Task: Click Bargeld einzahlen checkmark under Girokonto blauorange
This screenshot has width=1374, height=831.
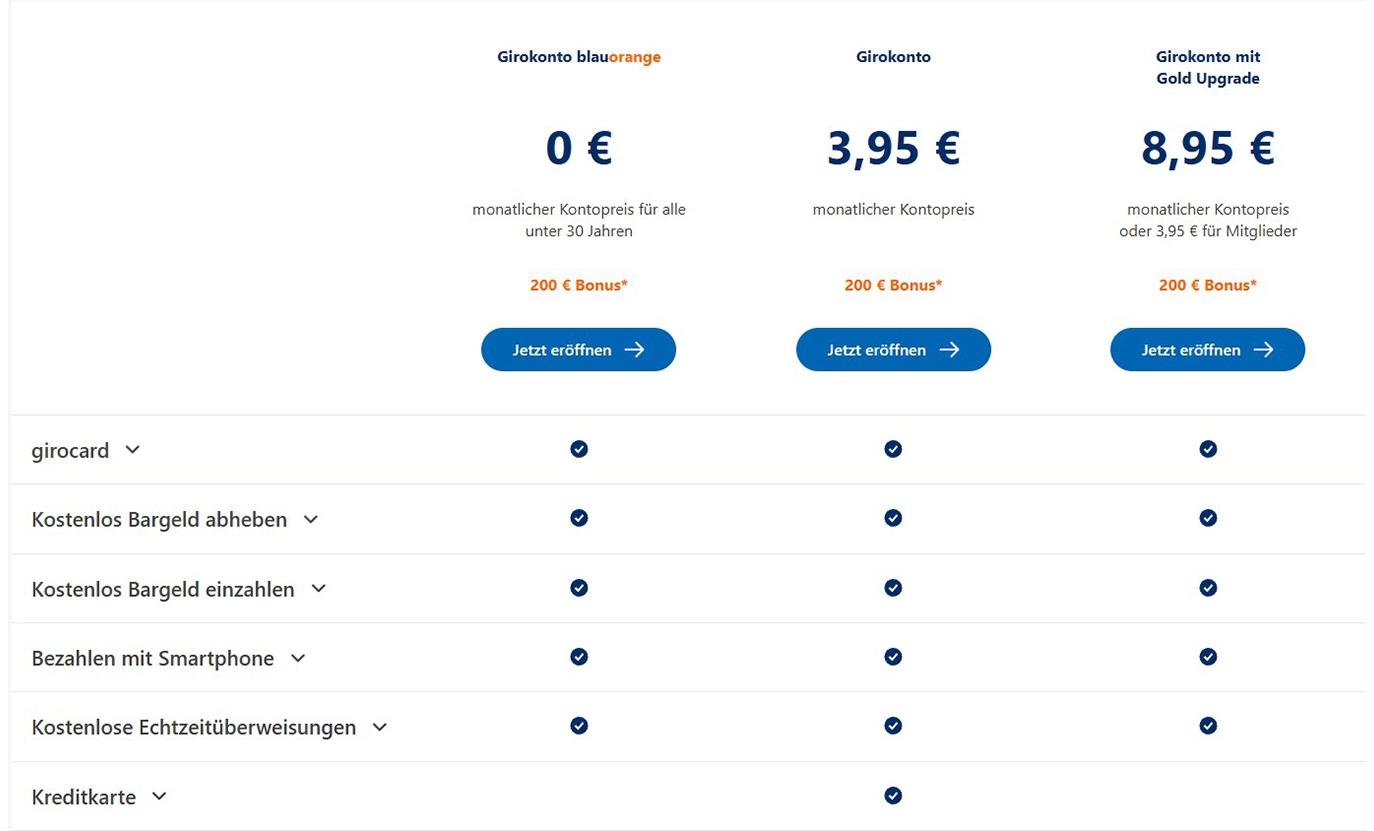Action: tap(579, 588)
